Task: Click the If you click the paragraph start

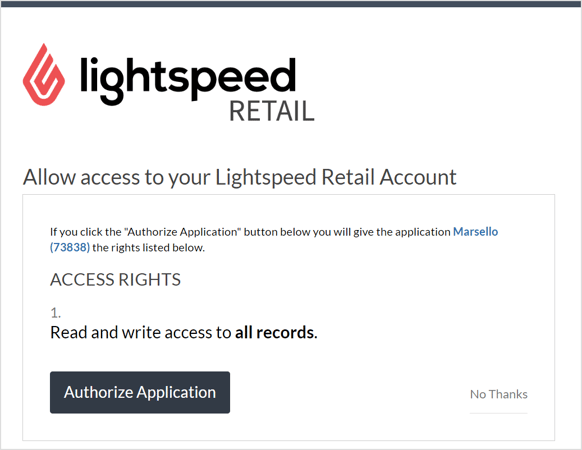Action: point(86,232)
